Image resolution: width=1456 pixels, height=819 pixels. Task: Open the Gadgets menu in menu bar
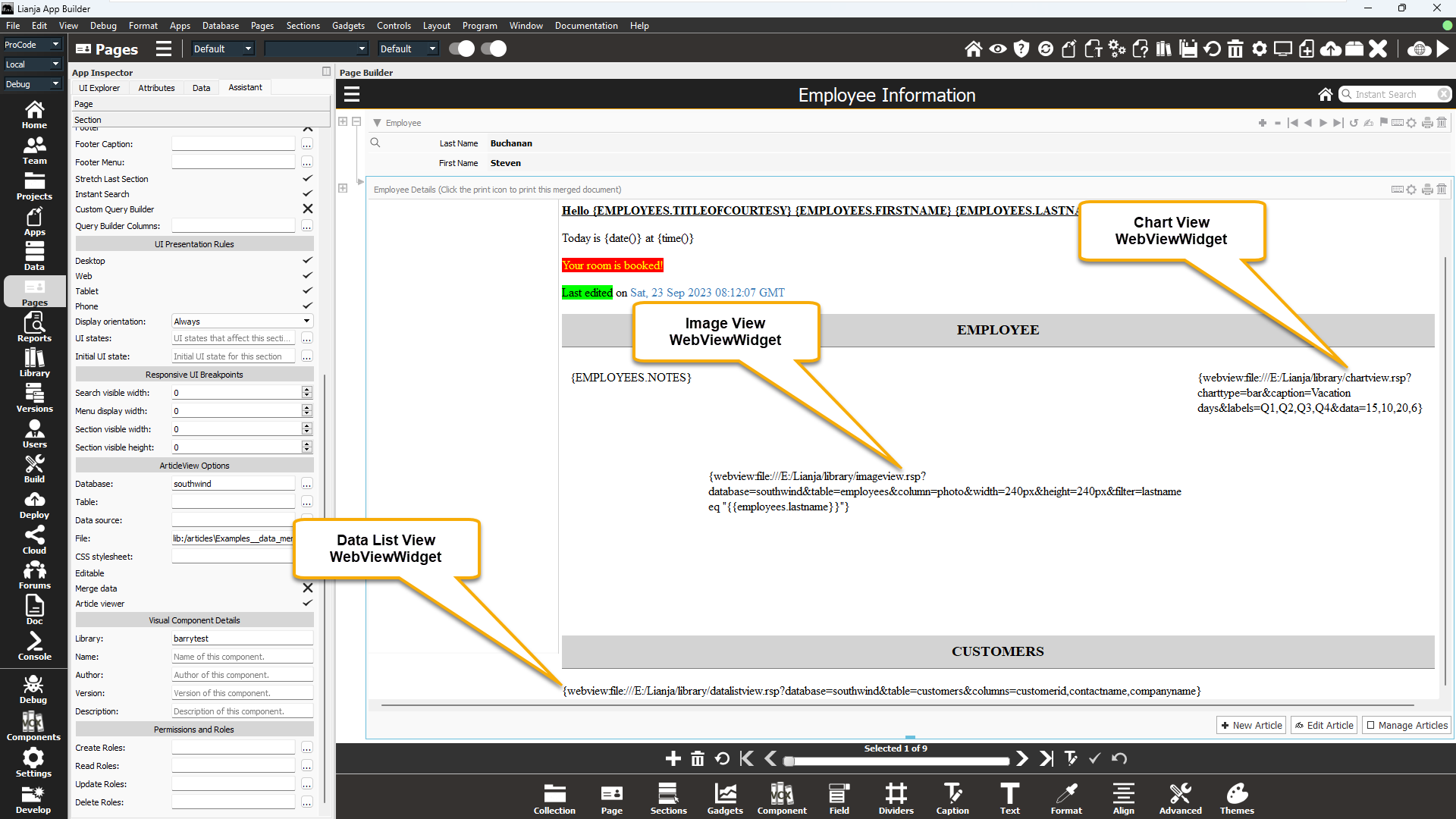click(348, 26)
